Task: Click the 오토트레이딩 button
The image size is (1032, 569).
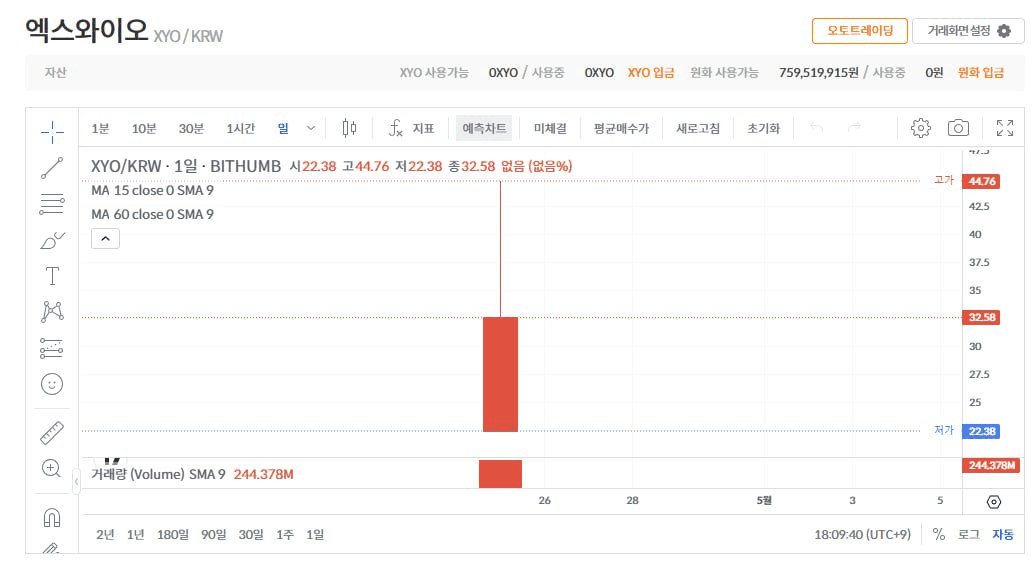Action: pos(859,31)
